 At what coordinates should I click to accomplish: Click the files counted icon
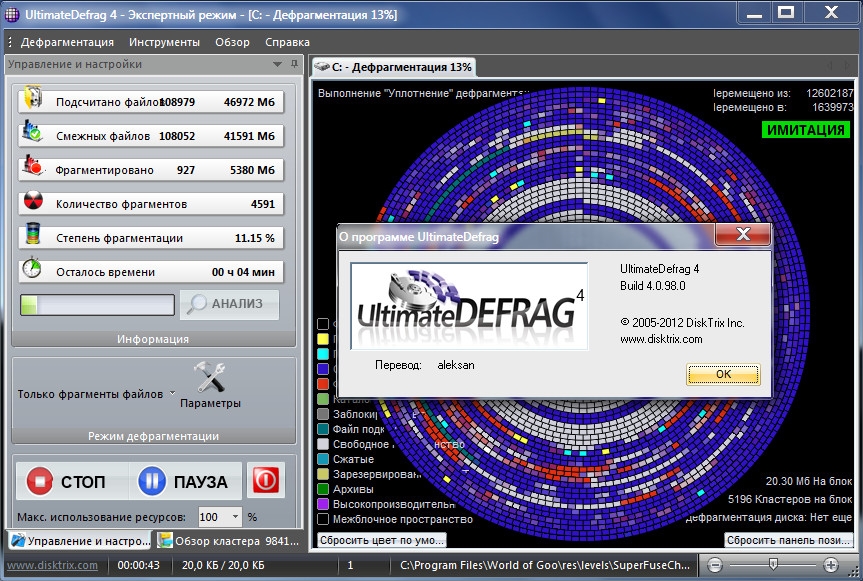coord(32,97)
